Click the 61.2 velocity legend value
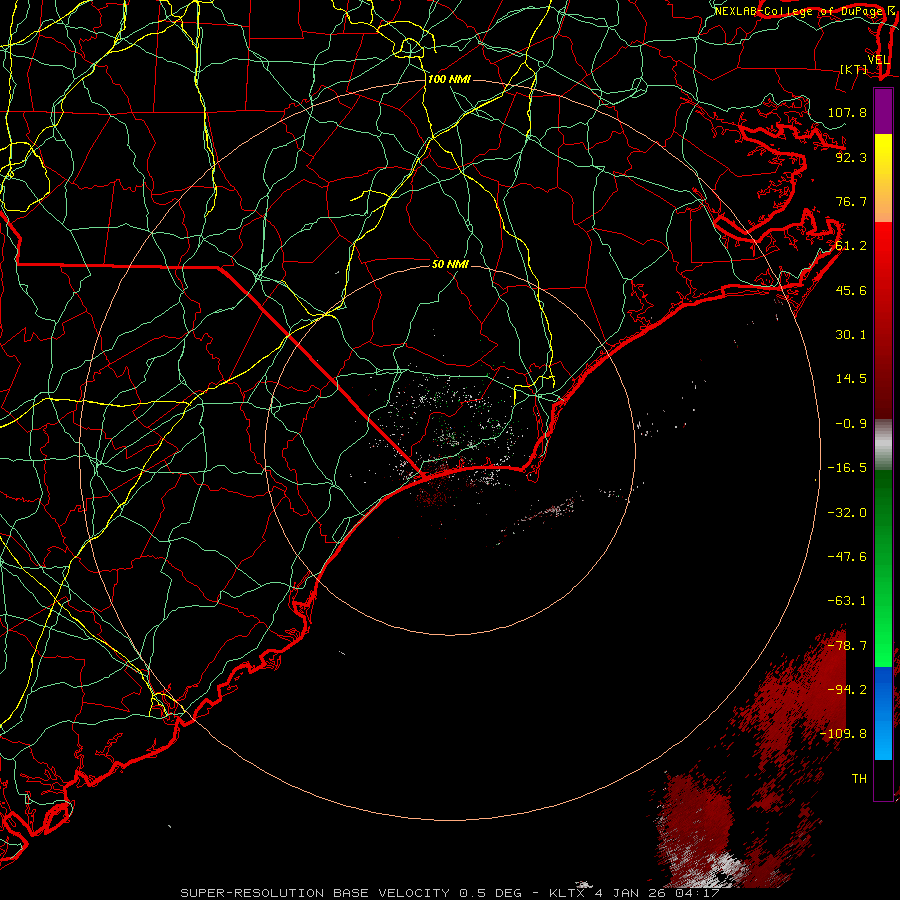Viewport: 900px width, 900px height. (851, 246)
